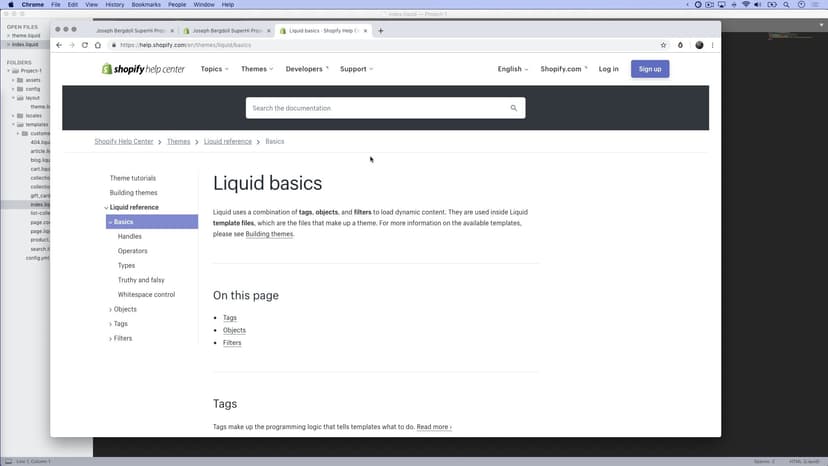Image resolution: width=828 pixels, height=466 pixels.
Task: Click the browser home icon
Action: (98, 45)
